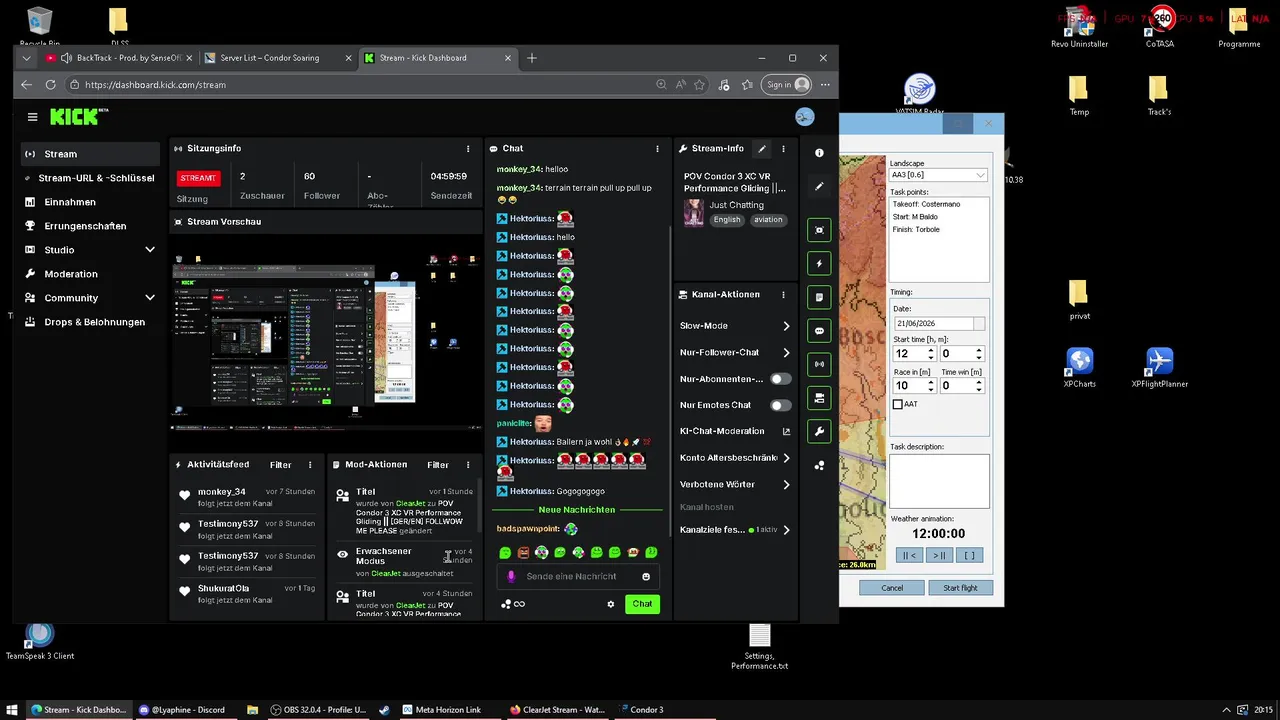Open Verbotene Wörter settings

(x=735, y=485)
